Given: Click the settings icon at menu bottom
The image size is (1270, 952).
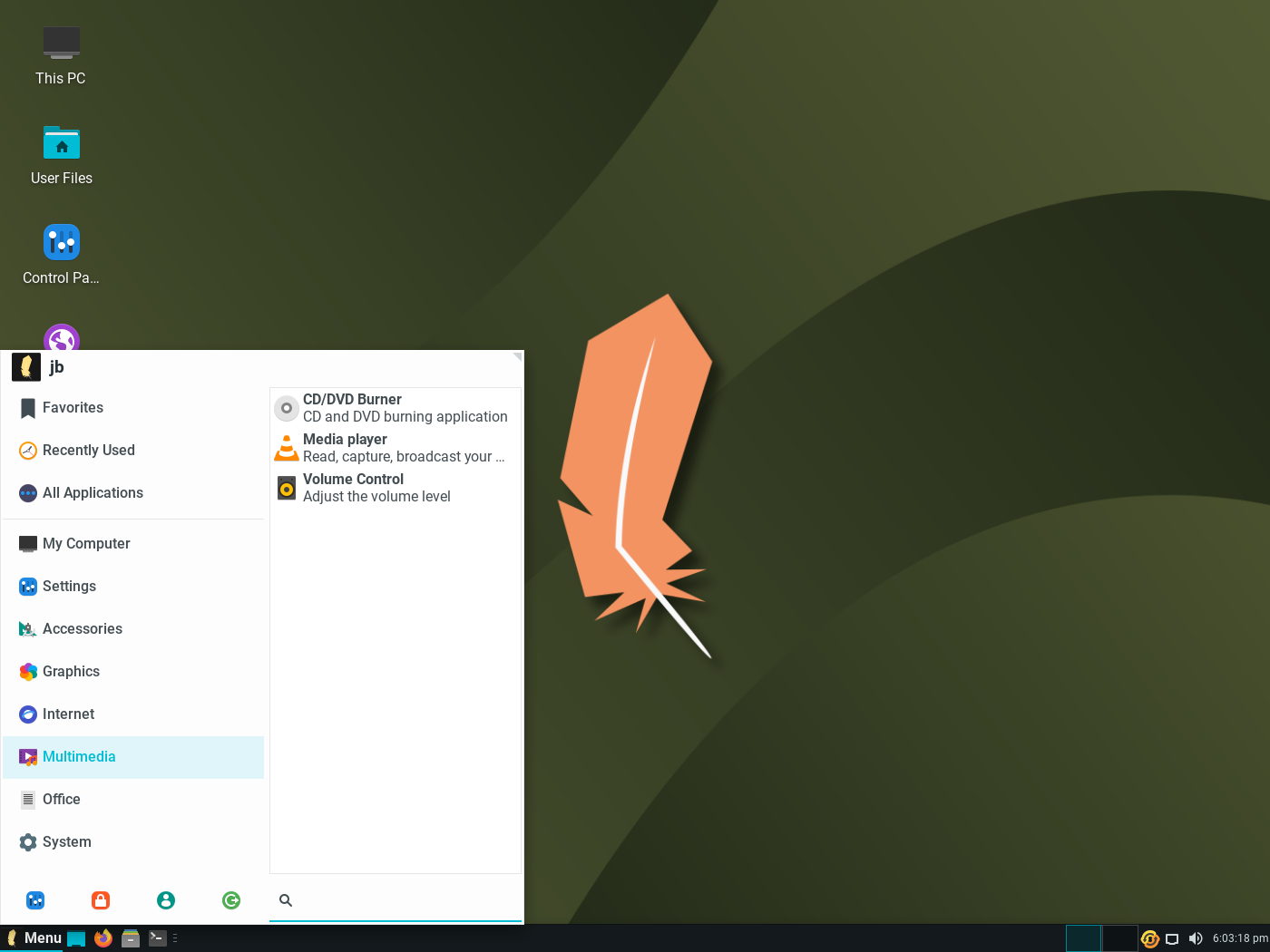Looking at the screenshot, I should (x=35, y=900).
